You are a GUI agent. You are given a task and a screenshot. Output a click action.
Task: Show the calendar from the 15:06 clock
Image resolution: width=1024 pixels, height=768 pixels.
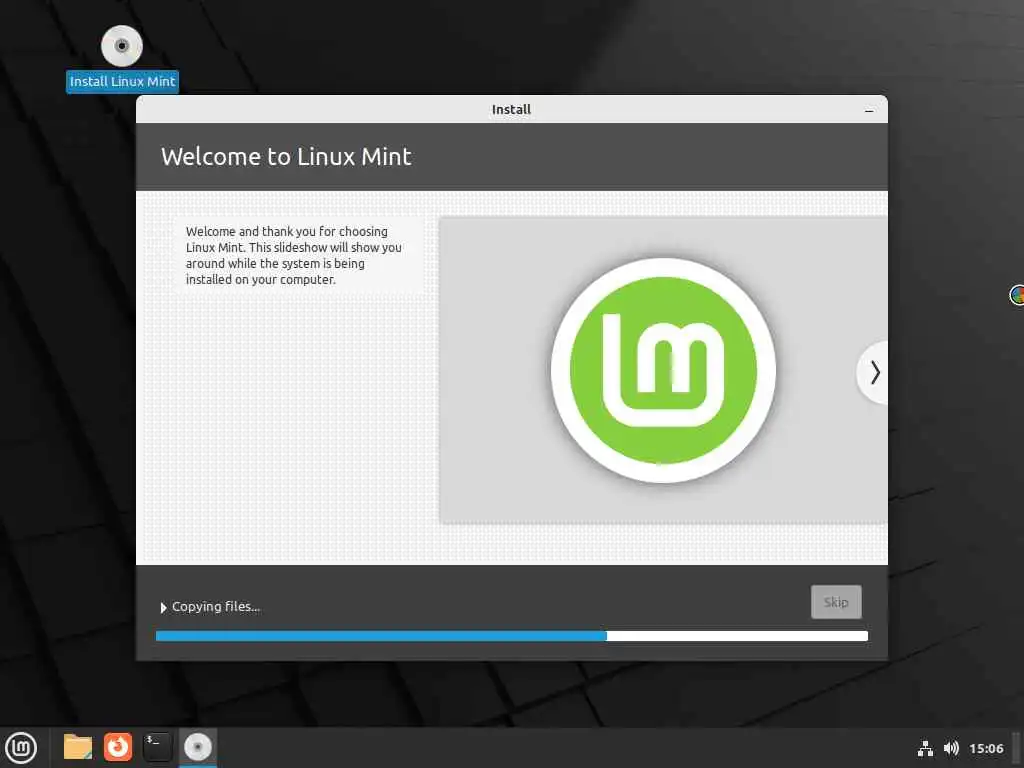tap(986, 748)
